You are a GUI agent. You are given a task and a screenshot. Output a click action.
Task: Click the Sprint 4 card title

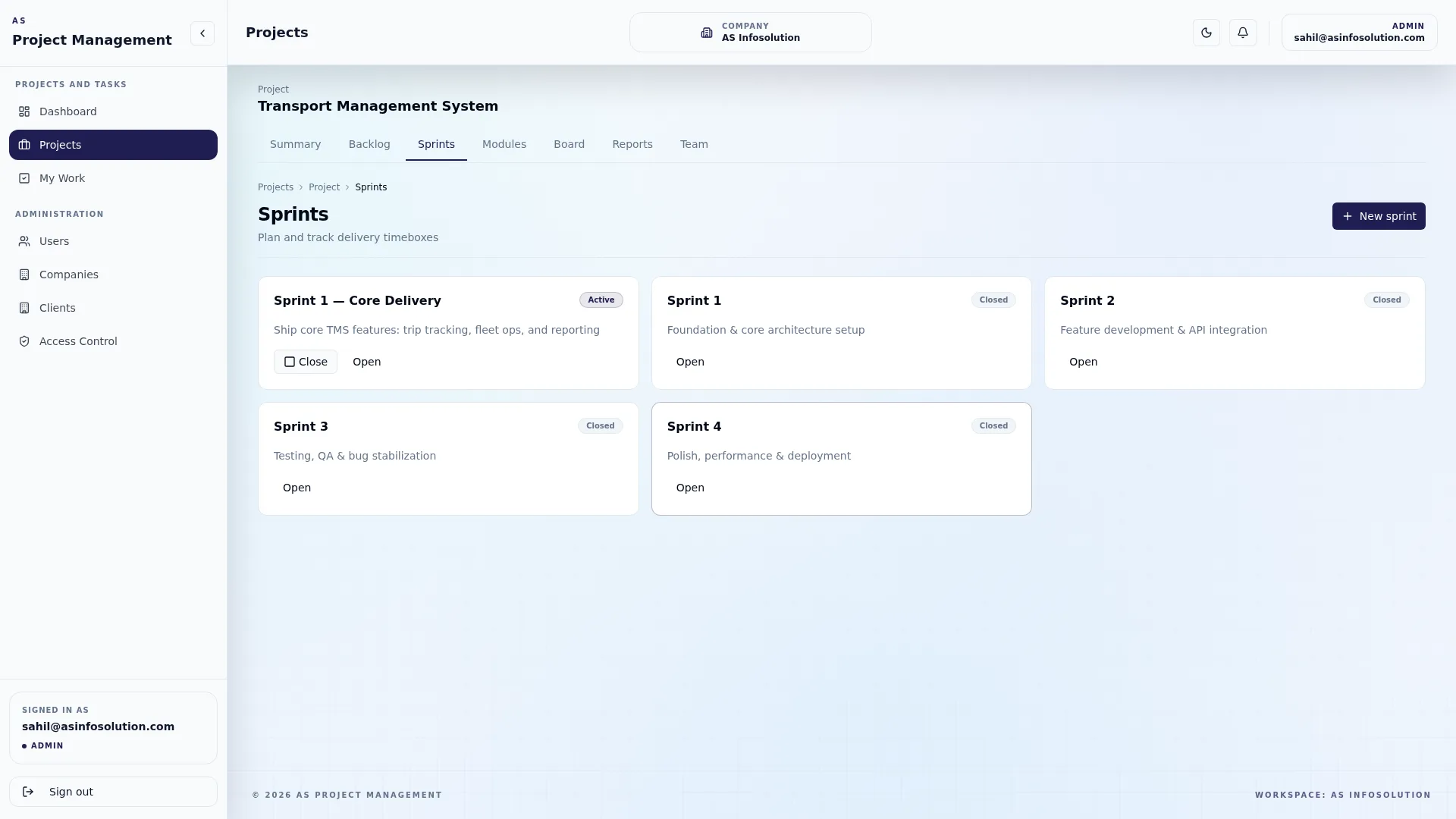694,426
